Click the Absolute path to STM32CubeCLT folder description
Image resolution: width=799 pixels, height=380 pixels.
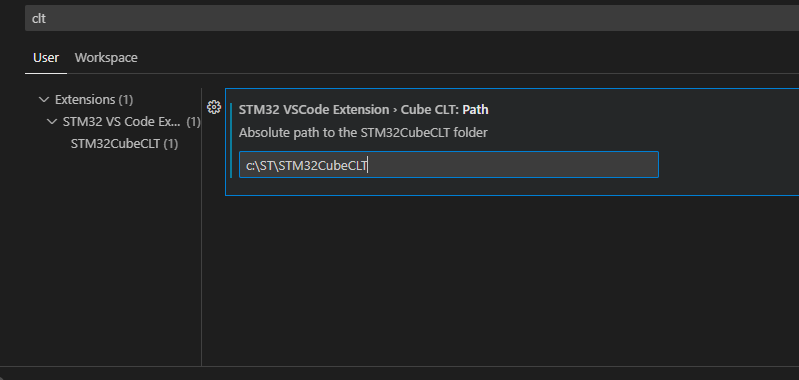coord(363,133)
